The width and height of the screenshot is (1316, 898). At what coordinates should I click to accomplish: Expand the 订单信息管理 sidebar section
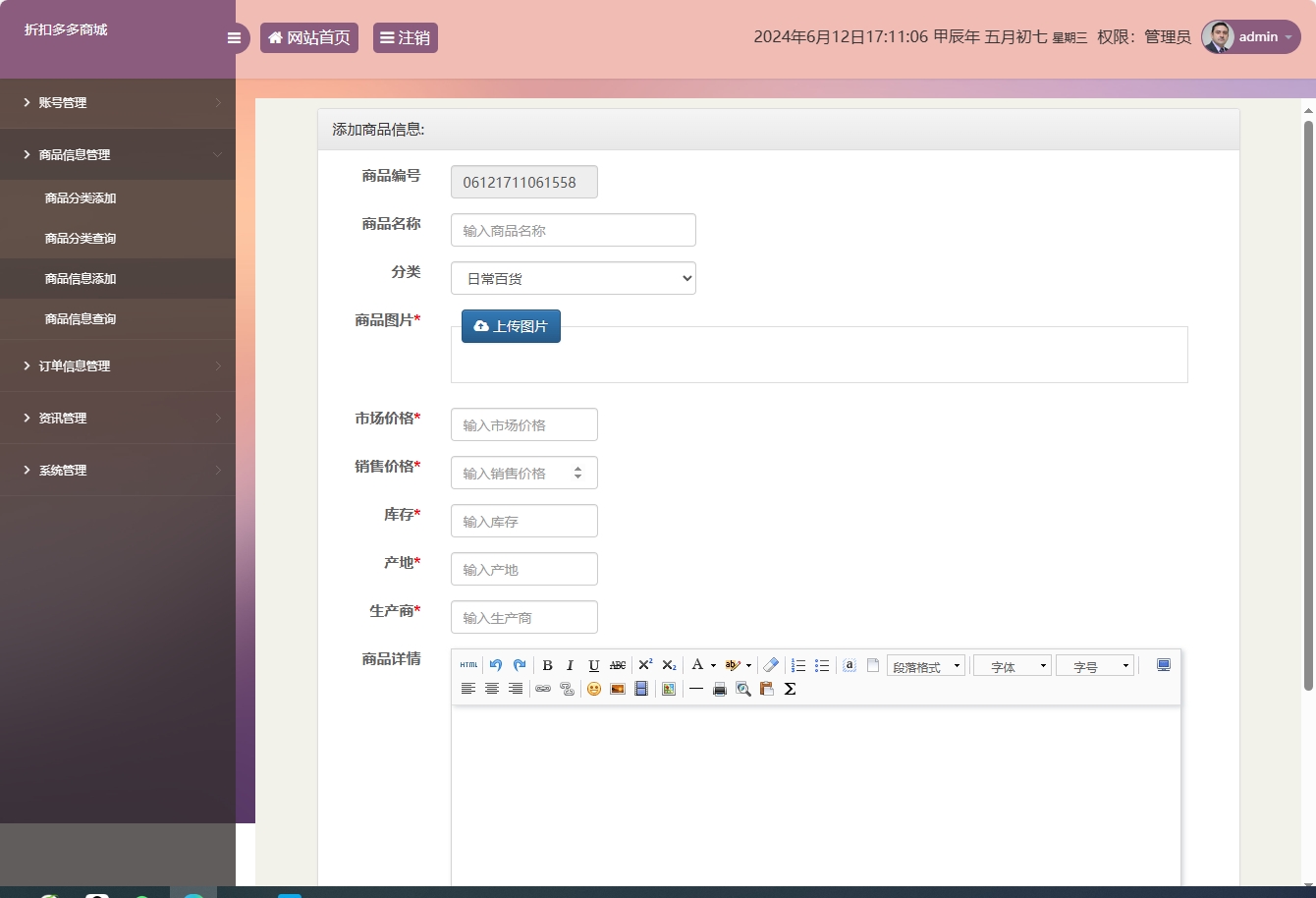tap(75, 365)
